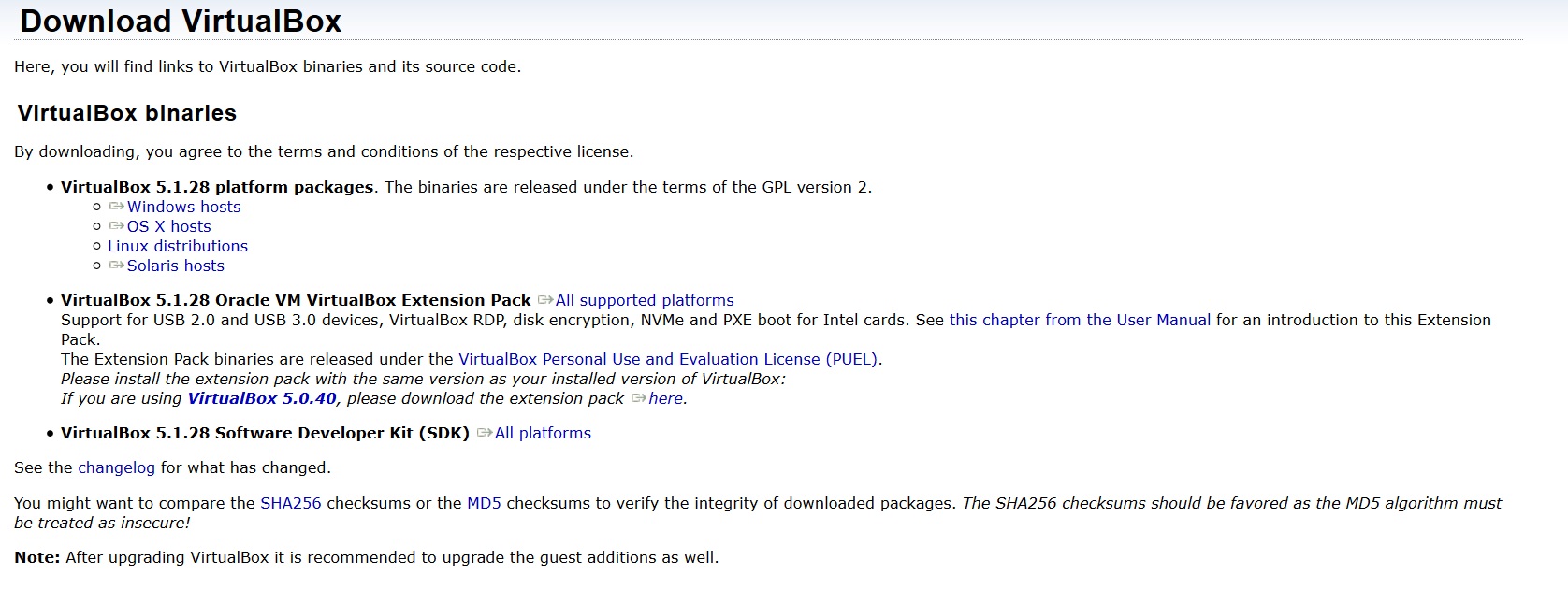Follow the VirtualBox 5.0.40 link

coord(262,398)
